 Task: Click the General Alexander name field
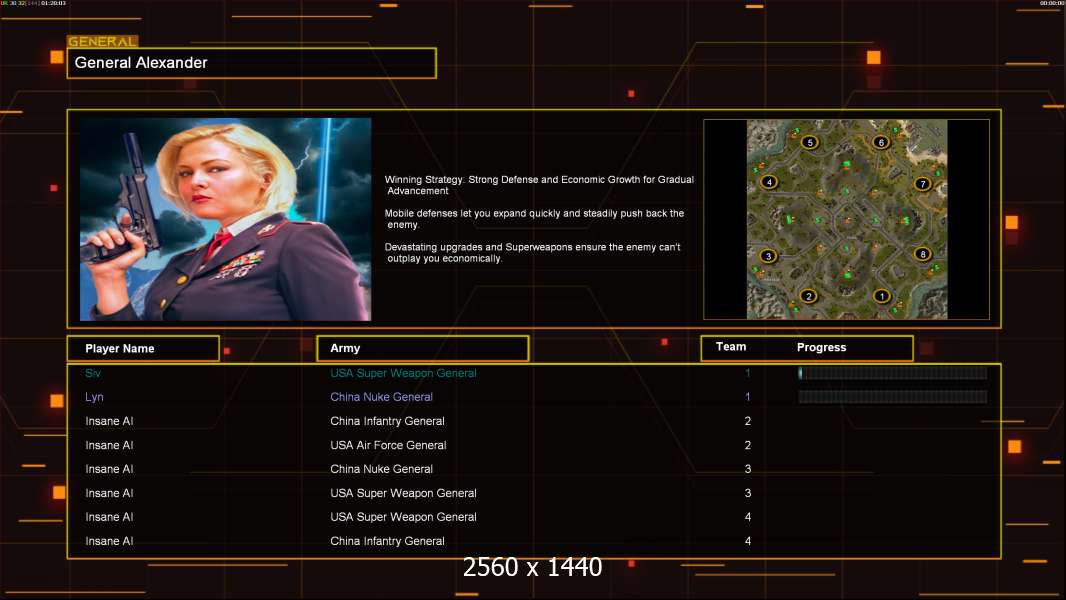[252, 63]
